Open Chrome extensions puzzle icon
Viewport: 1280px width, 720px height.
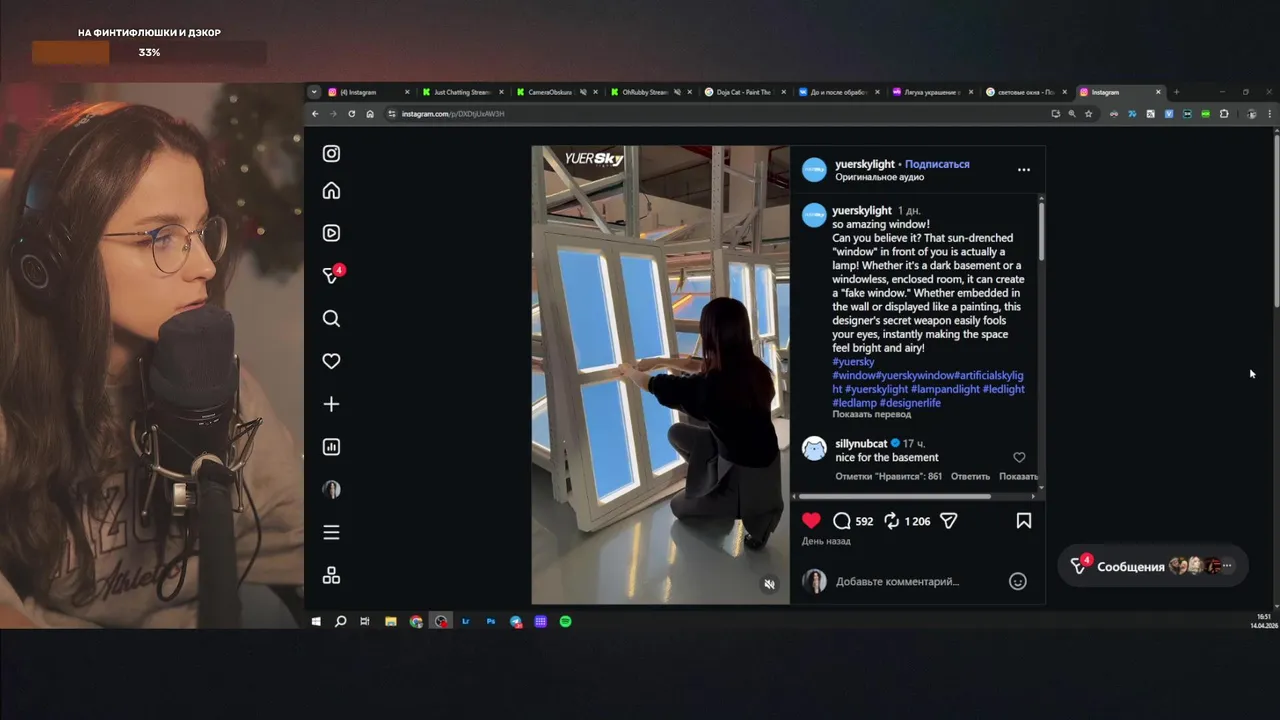tap(1224, 114)
